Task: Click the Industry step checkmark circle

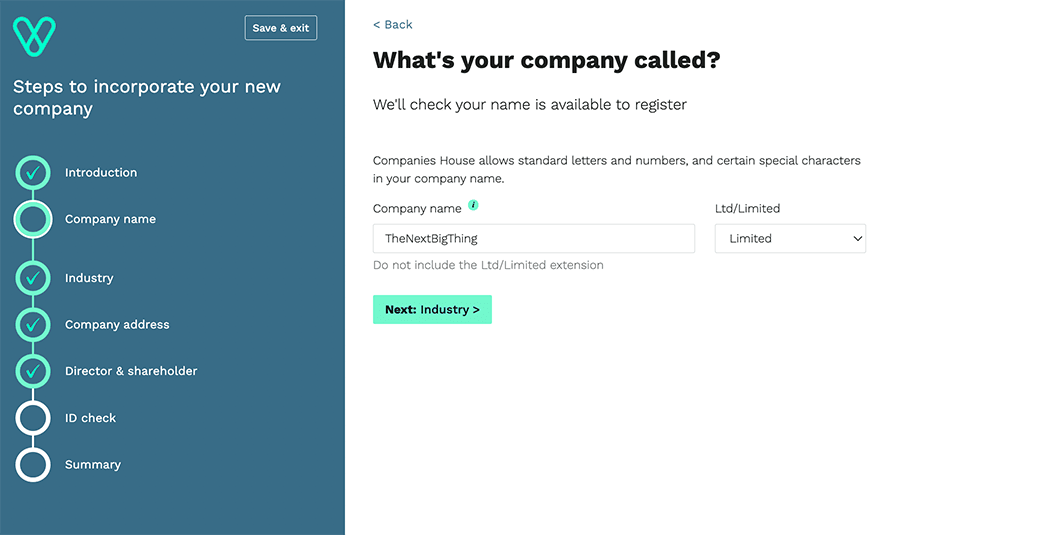Action: pyautogui.click(x=33, y=278)
